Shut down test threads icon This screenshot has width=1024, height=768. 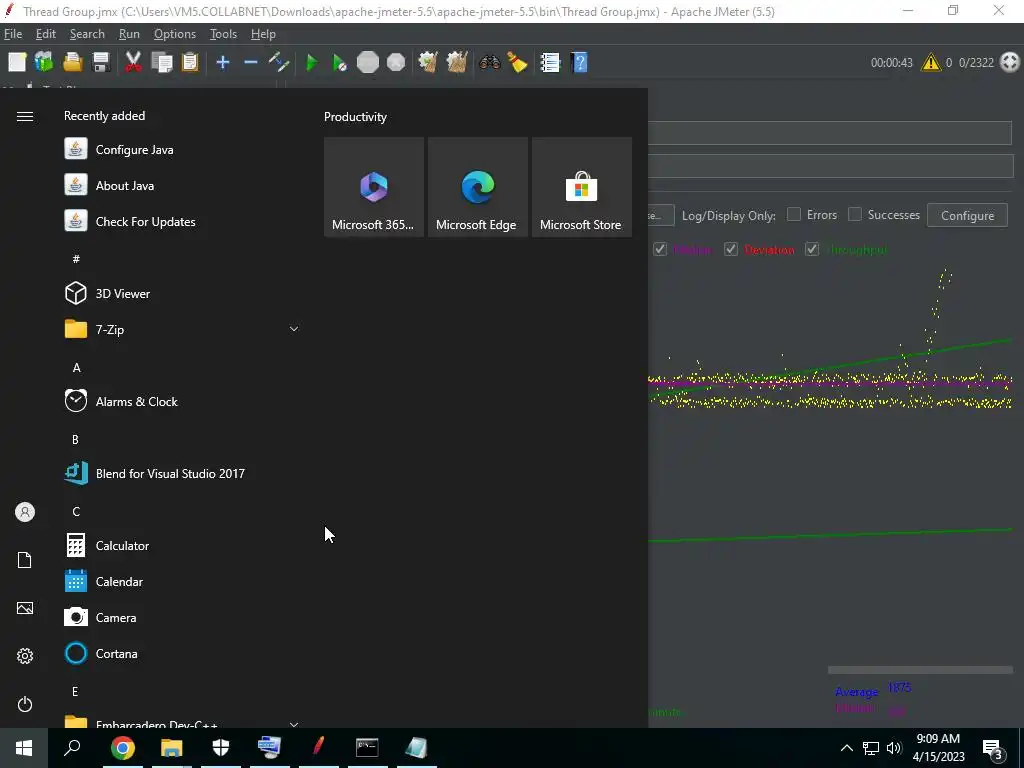pos(396,63)
